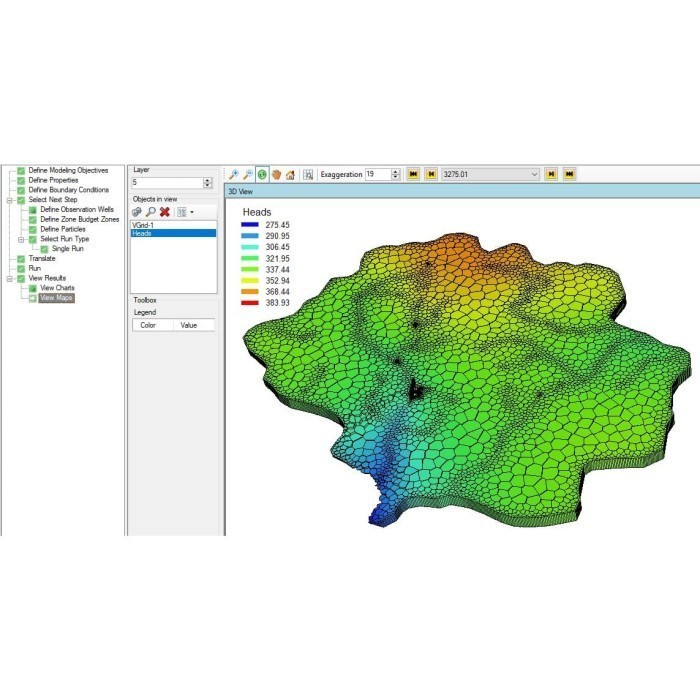The width and height of the screenshot is (700, 700).
Task: Select View Charts in workflow tree
Action: (57, 288)
